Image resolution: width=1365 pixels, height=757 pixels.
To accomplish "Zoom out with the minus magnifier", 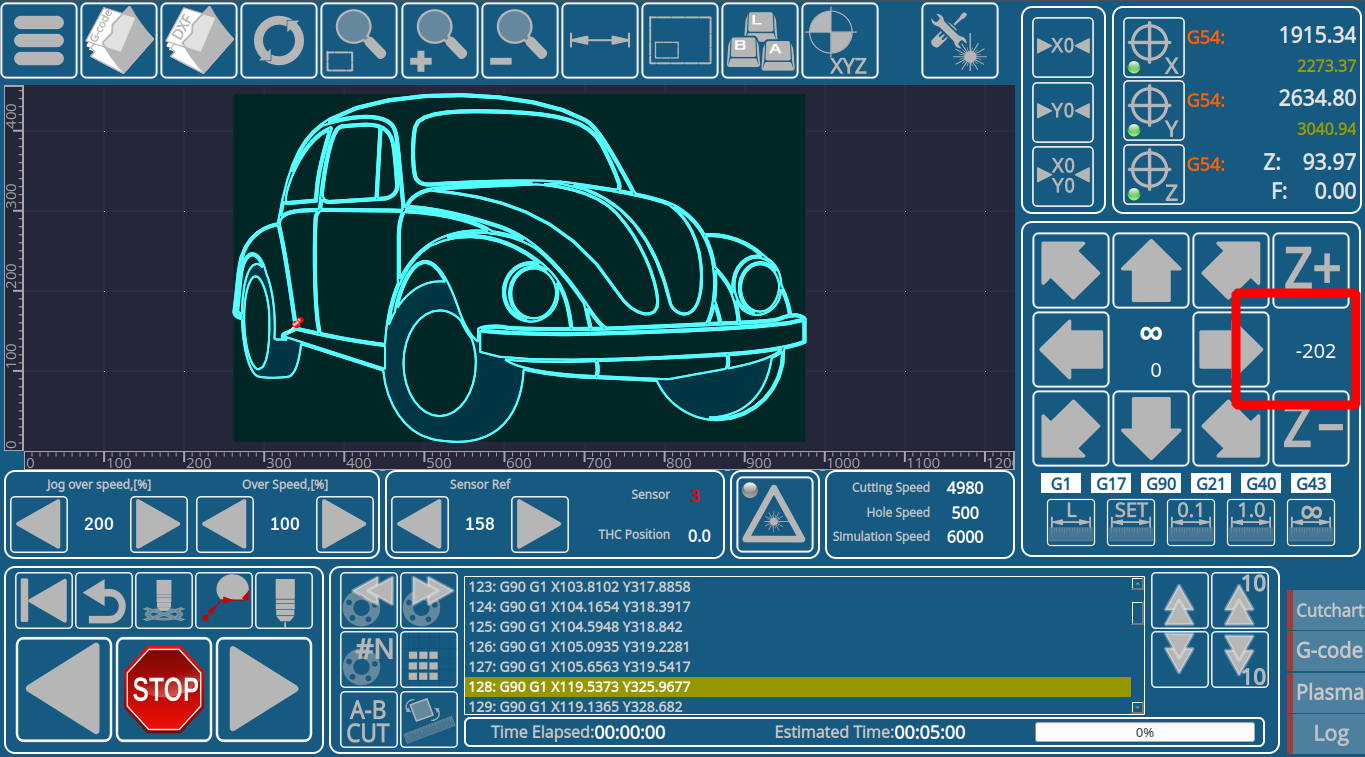I will point(520,41).
